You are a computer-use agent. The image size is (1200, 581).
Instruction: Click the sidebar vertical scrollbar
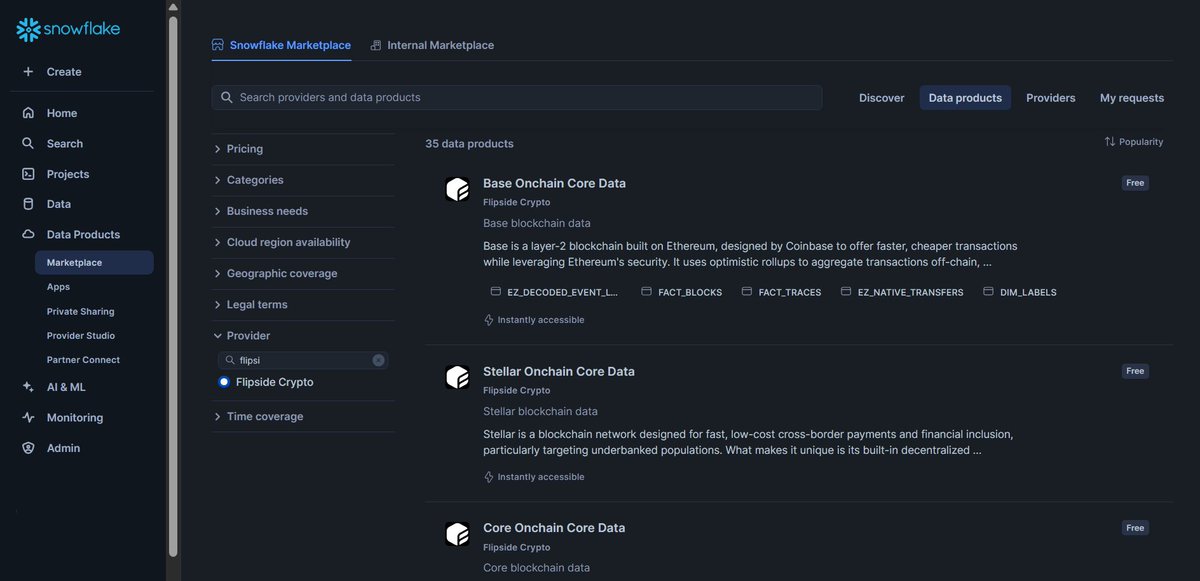[173, 285]
